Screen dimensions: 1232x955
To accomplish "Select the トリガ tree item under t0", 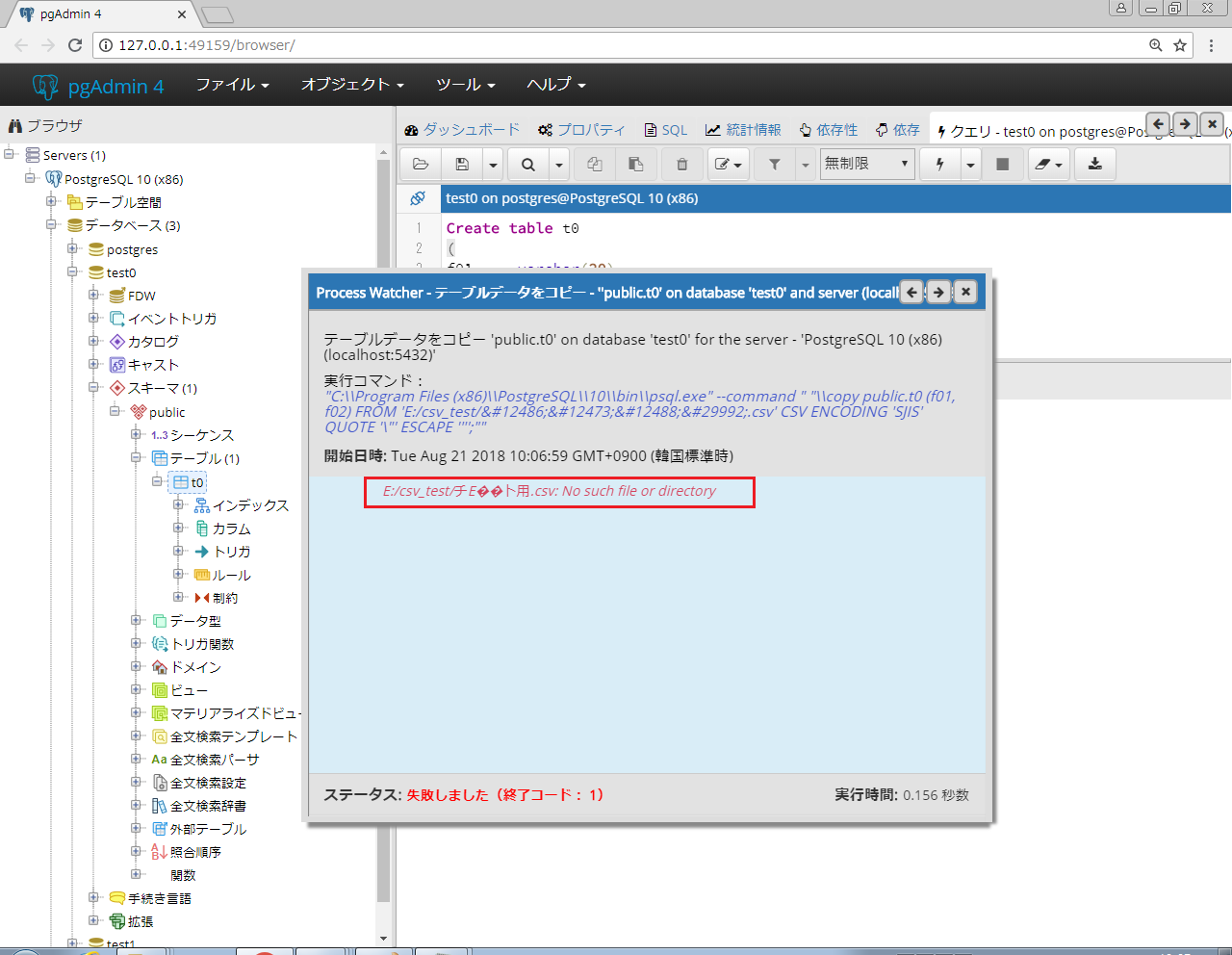I will pos(232,552).
